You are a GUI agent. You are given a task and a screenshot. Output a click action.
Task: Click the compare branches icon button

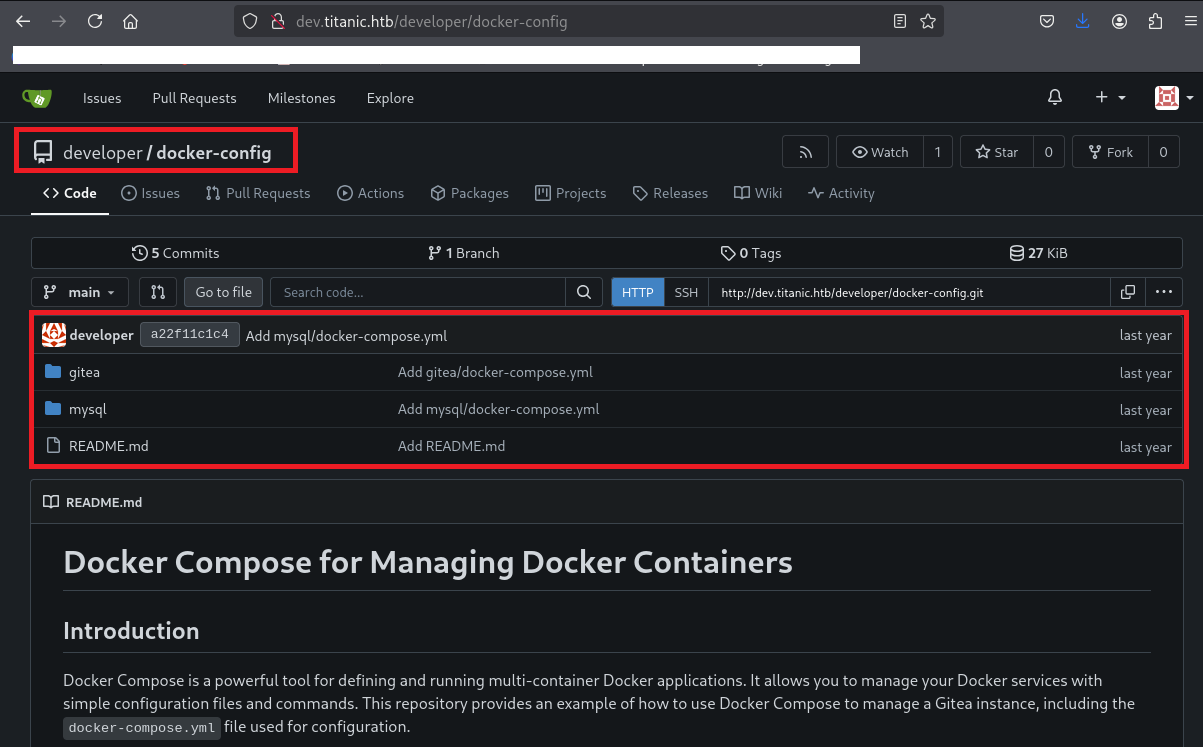click(157, 292)
